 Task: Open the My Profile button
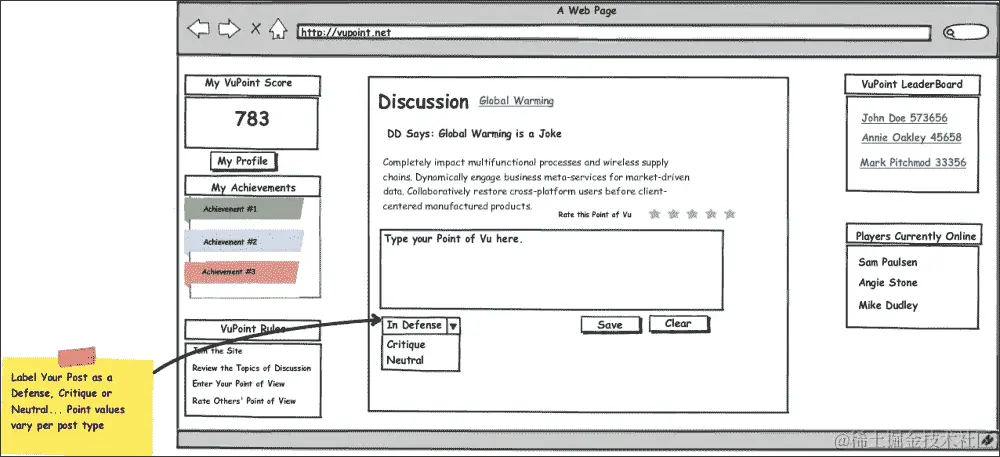tap(243, 161)
